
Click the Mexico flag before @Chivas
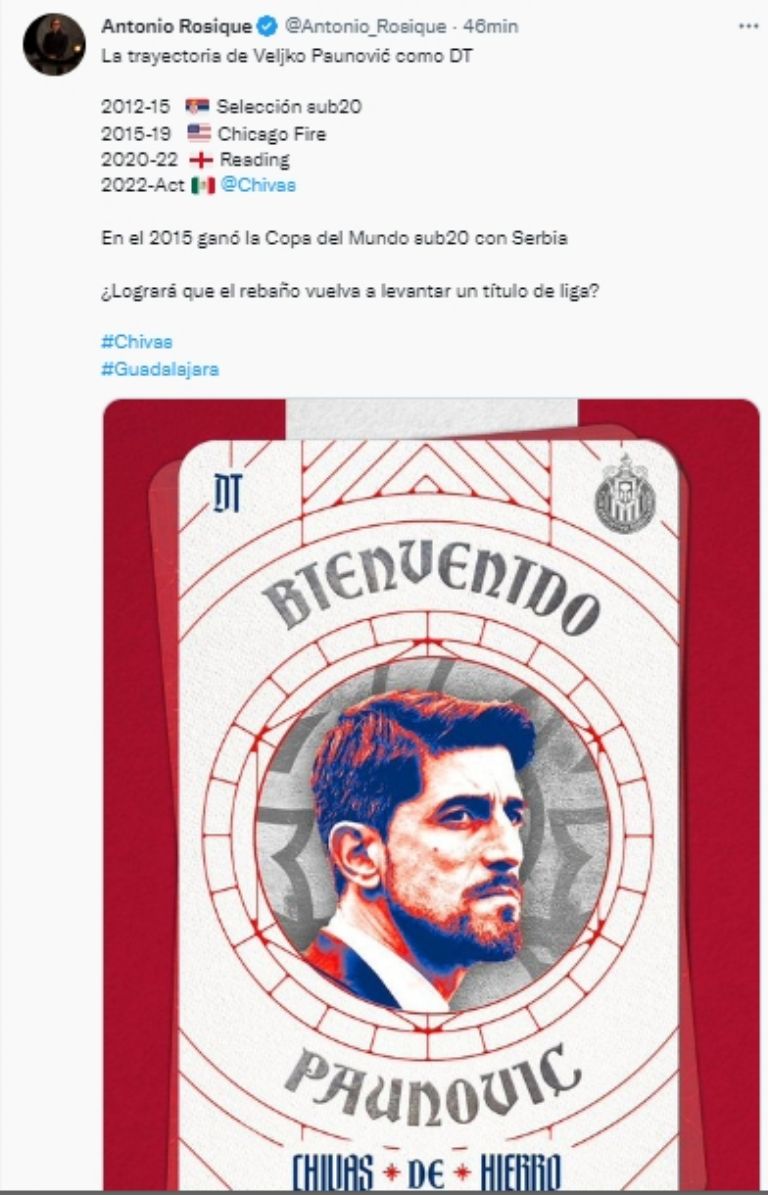pyautogui.click(x=203, y=185)
